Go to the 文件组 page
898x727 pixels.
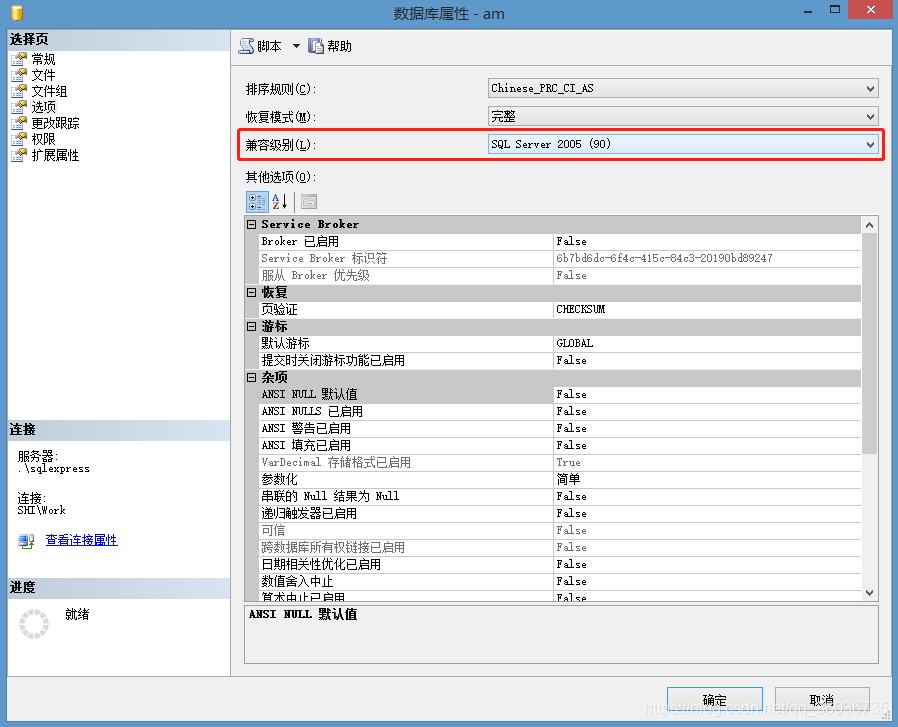tap(49, 91)
